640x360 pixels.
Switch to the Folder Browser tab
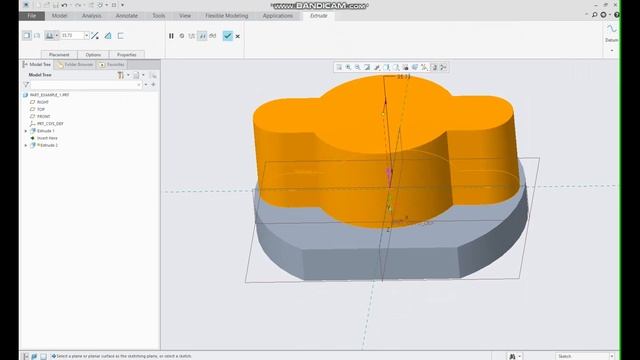[x=76, y=64]
